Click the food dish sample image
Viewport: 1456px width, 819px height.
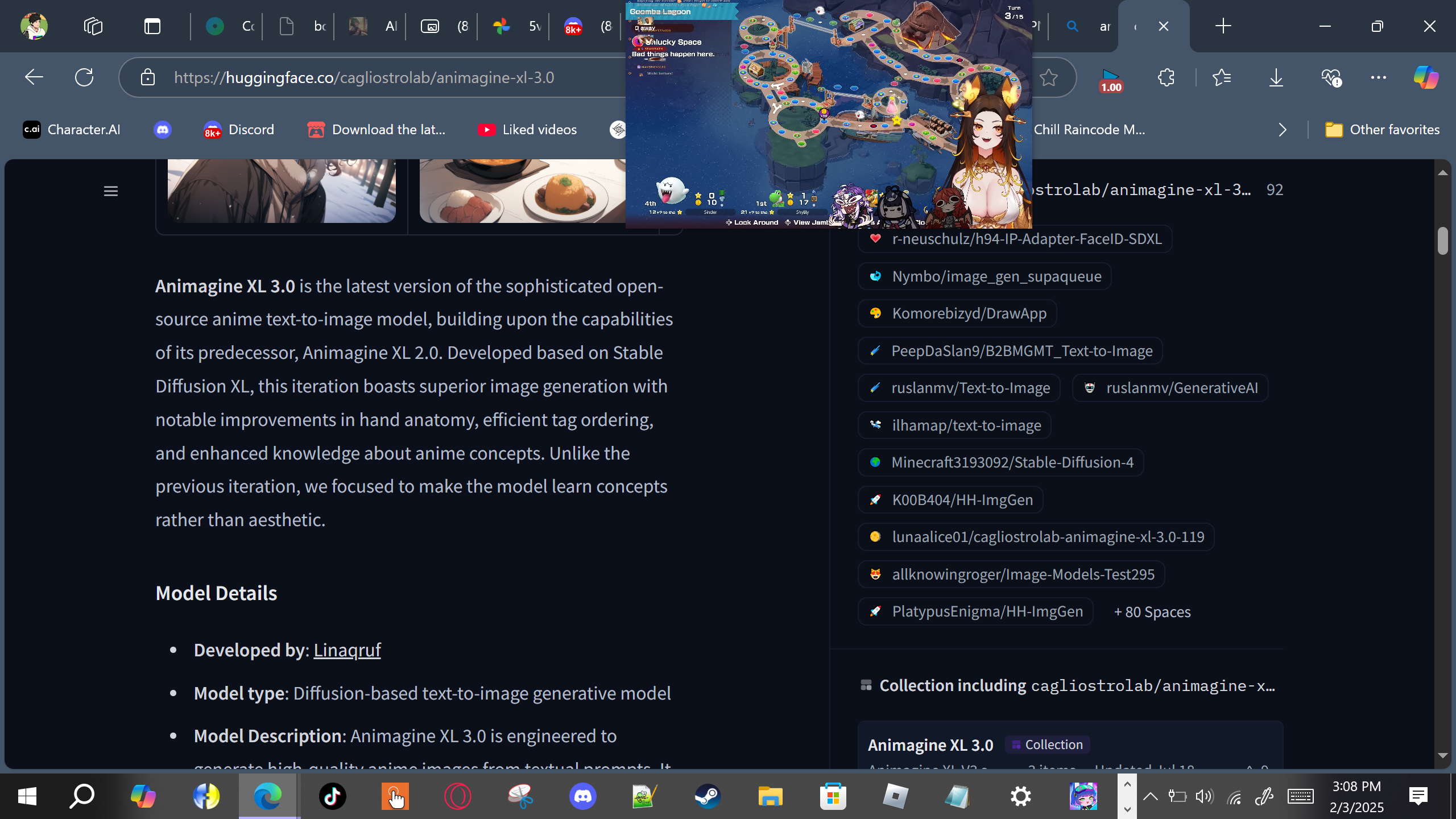[x=523, y=191]
